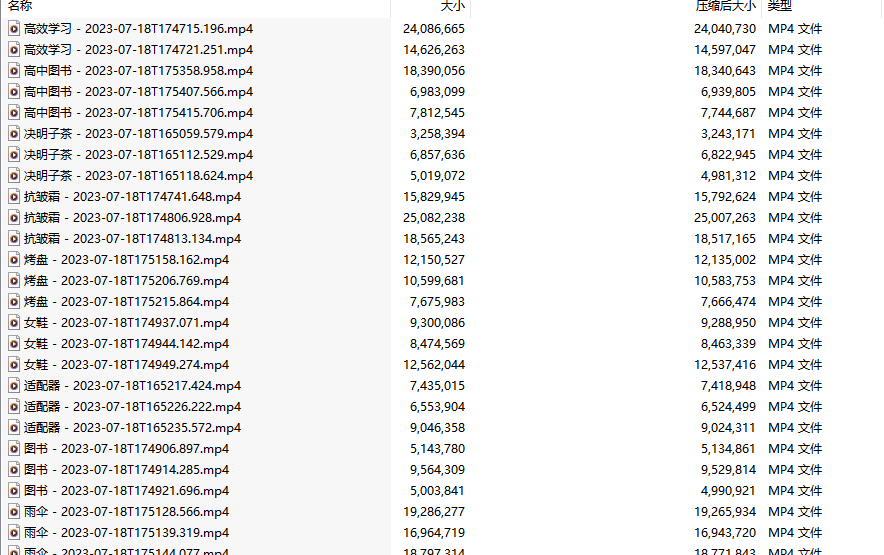Select file 图书 - 2023-07-18T174921.696.mp4

pos(126,491)
